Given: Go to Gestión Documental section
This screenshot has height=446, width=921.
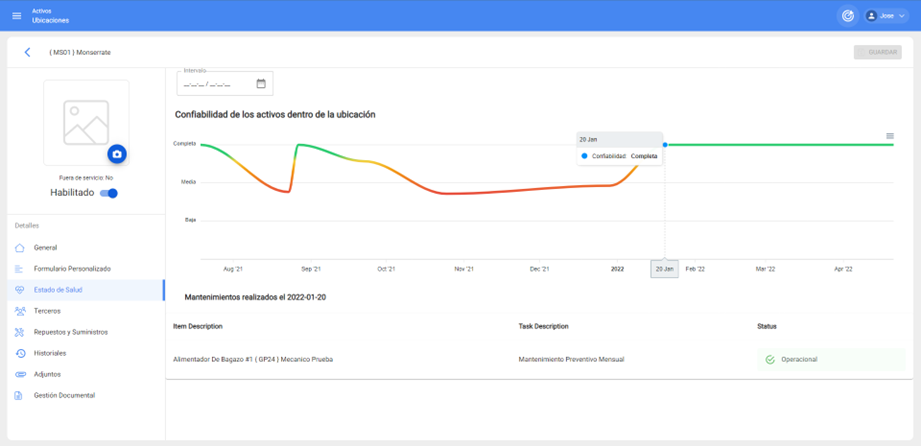Looking at the screenshot, I should click(64, 395).
